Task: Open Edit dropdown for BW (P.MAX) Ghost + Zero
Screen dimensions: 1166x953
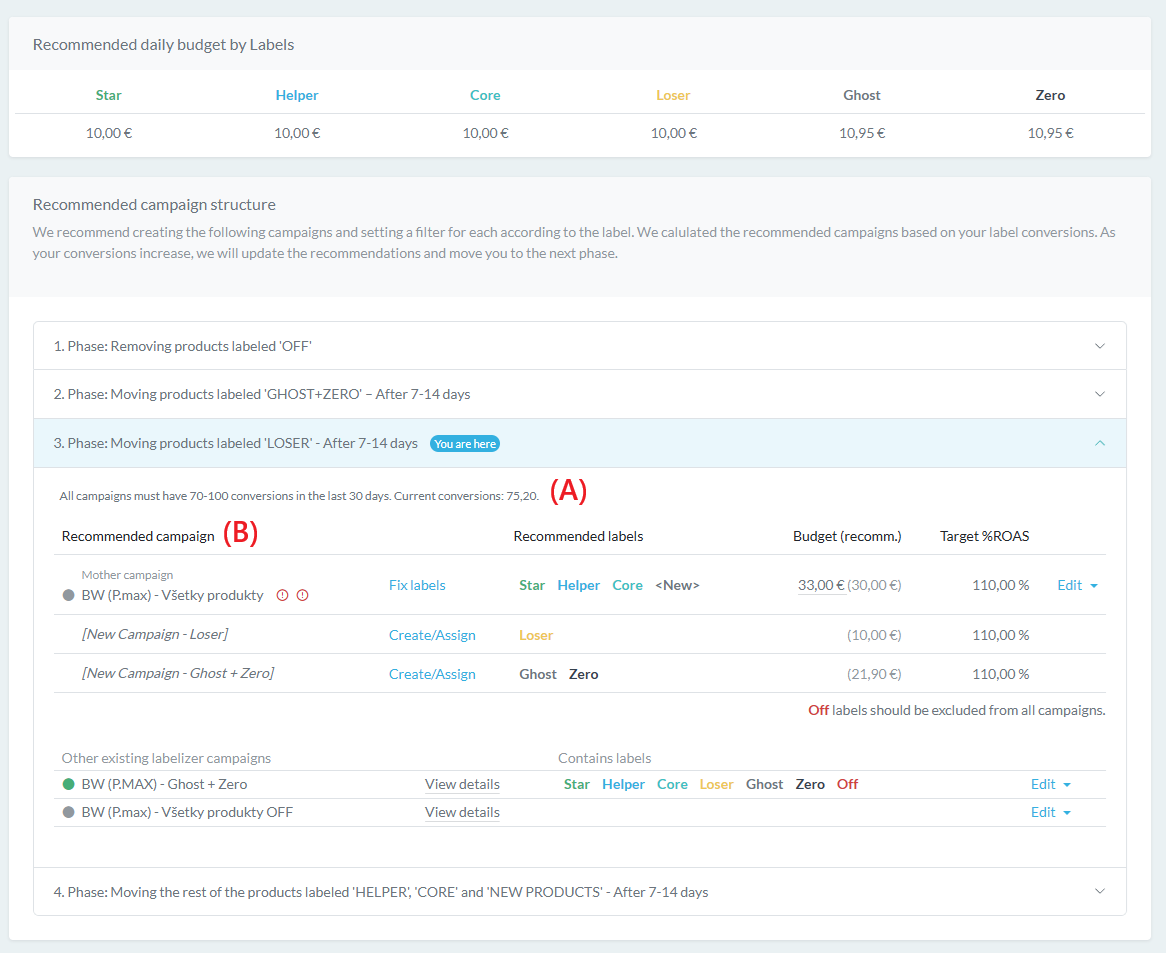Action: point(1050,785)
